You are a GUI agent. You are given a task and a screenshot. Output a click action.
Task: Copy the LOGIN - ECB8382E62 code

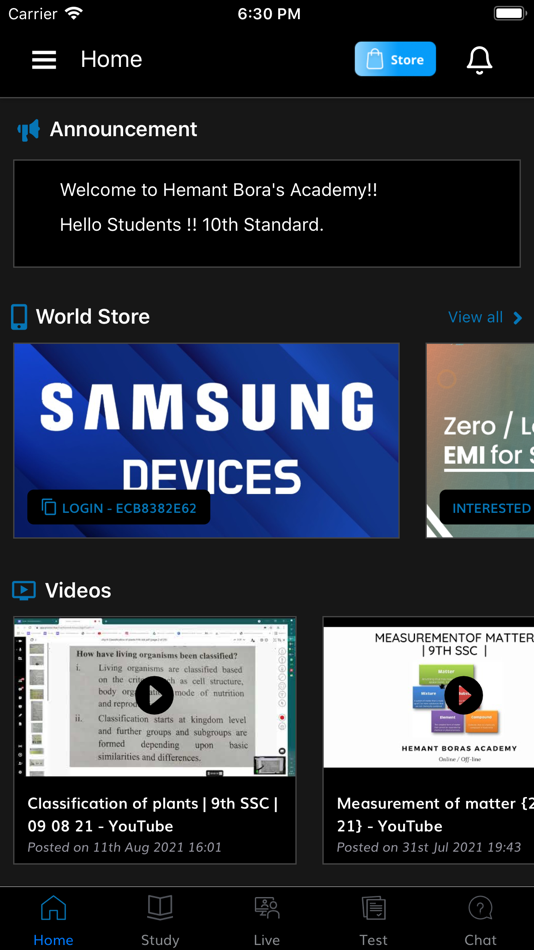click(x=119, y=508)
